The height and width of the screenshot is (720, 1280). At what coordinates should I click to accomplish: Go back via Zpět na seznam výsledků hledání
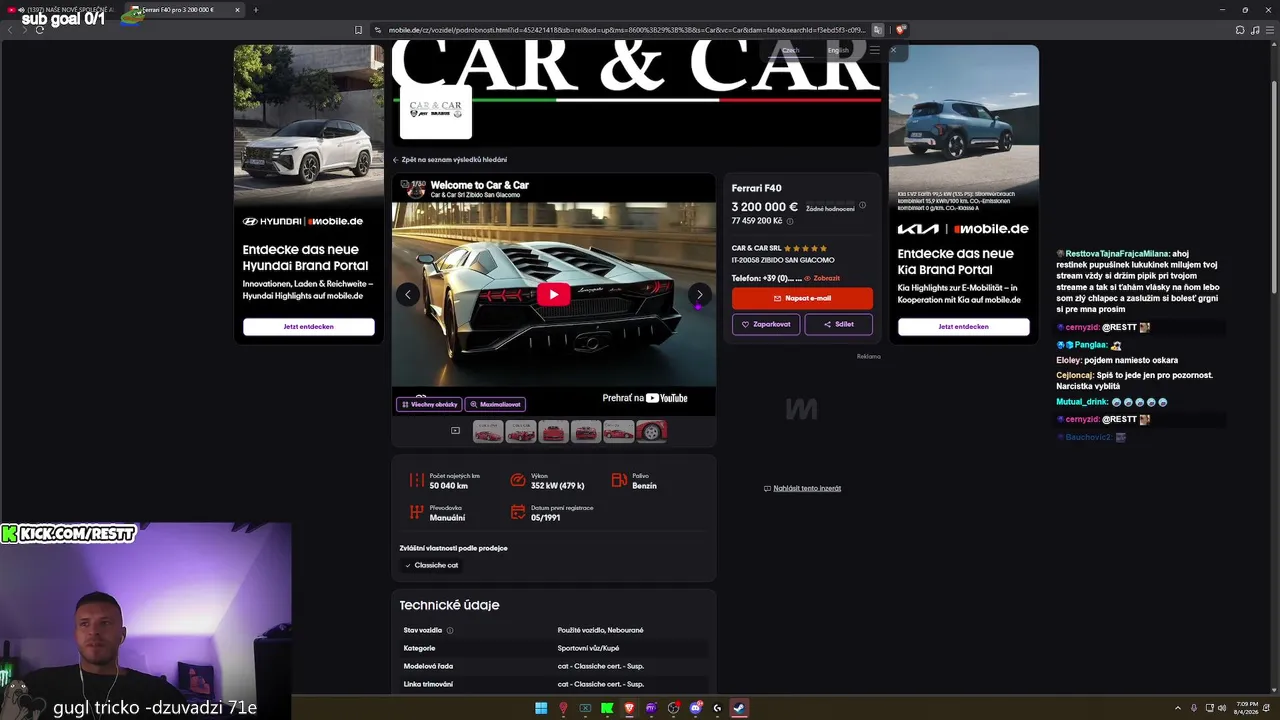coord(449,160)
